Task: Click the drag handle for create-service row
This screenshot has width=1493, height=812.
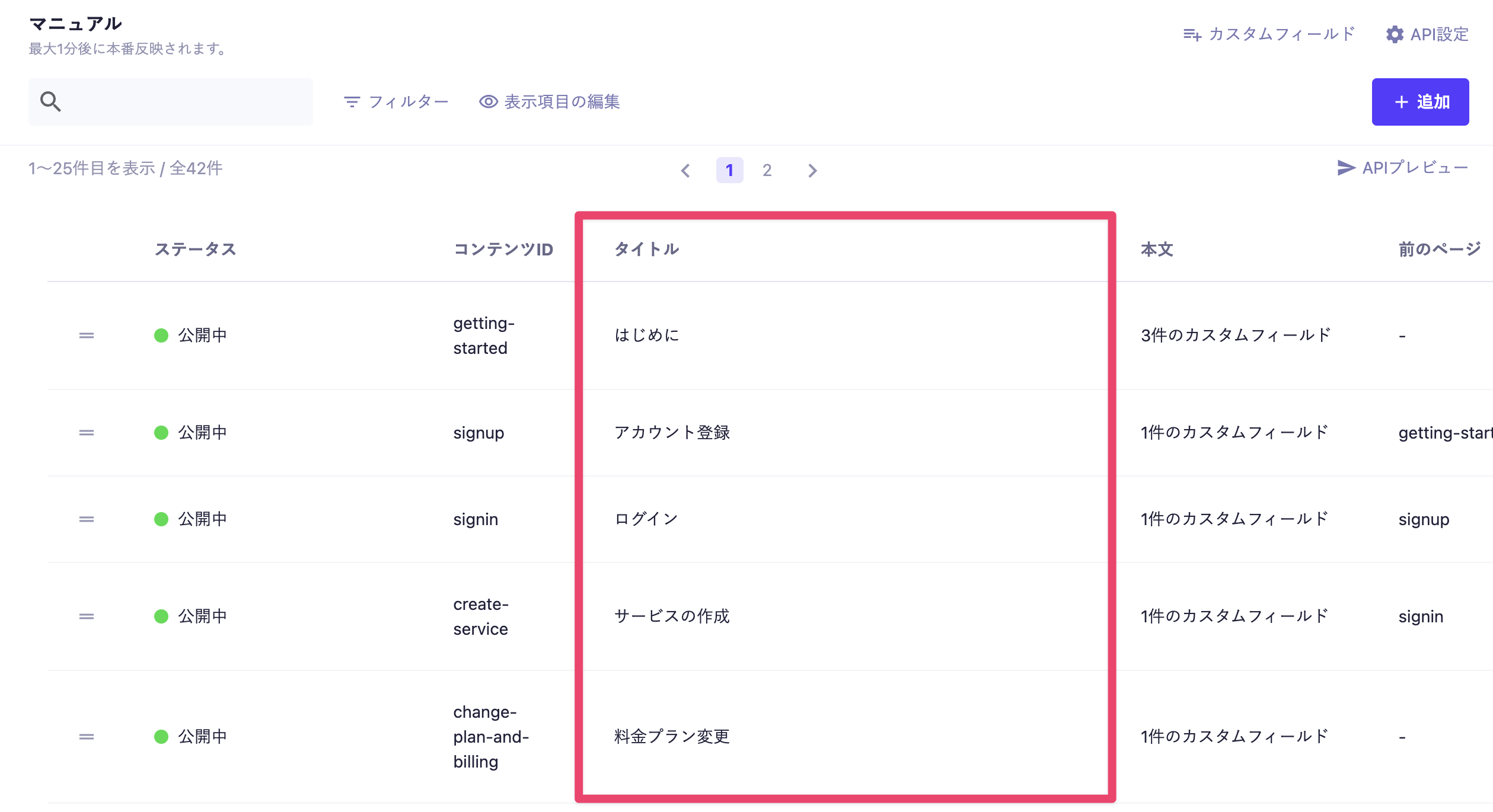Action: (87, 616)
